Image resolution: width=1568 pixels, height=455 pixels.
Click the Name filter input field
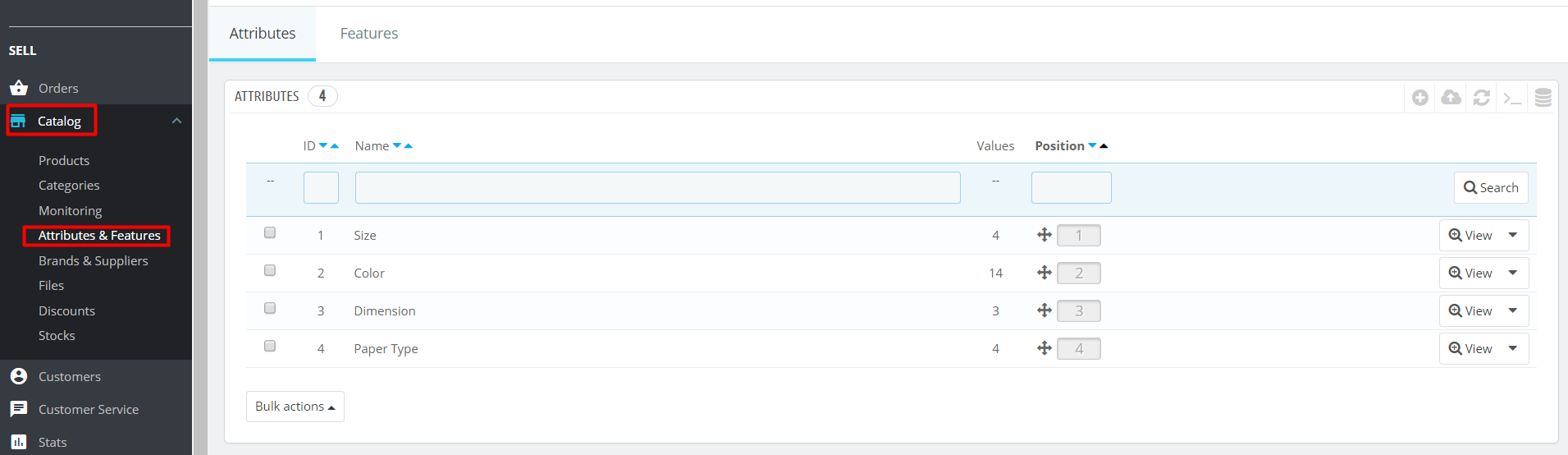click(657, 187)
